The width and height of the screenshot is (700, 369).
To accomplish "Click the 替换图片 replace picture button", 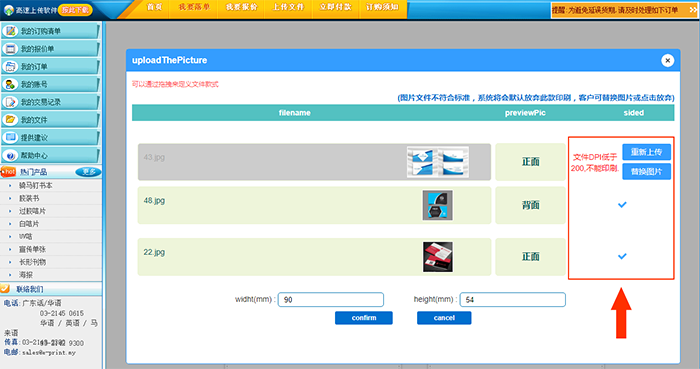I will (646, 171).
